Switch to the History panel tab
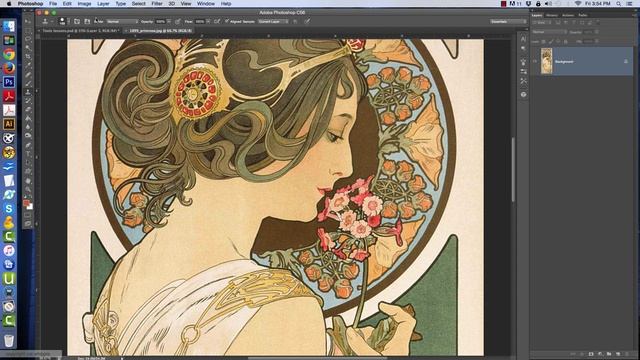The image size is (640, 360). (x=552, y=15)
